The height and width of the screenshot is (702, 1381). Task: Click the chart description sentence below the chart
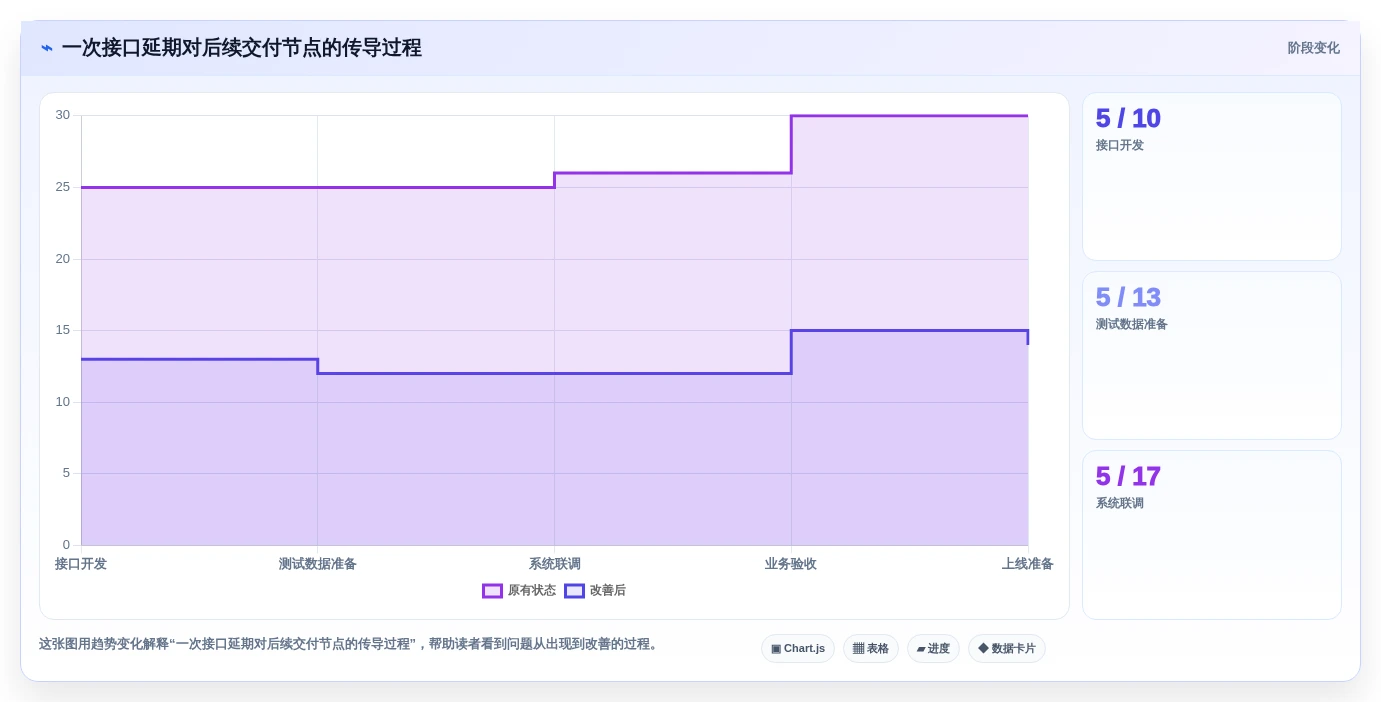click(350, 644)
